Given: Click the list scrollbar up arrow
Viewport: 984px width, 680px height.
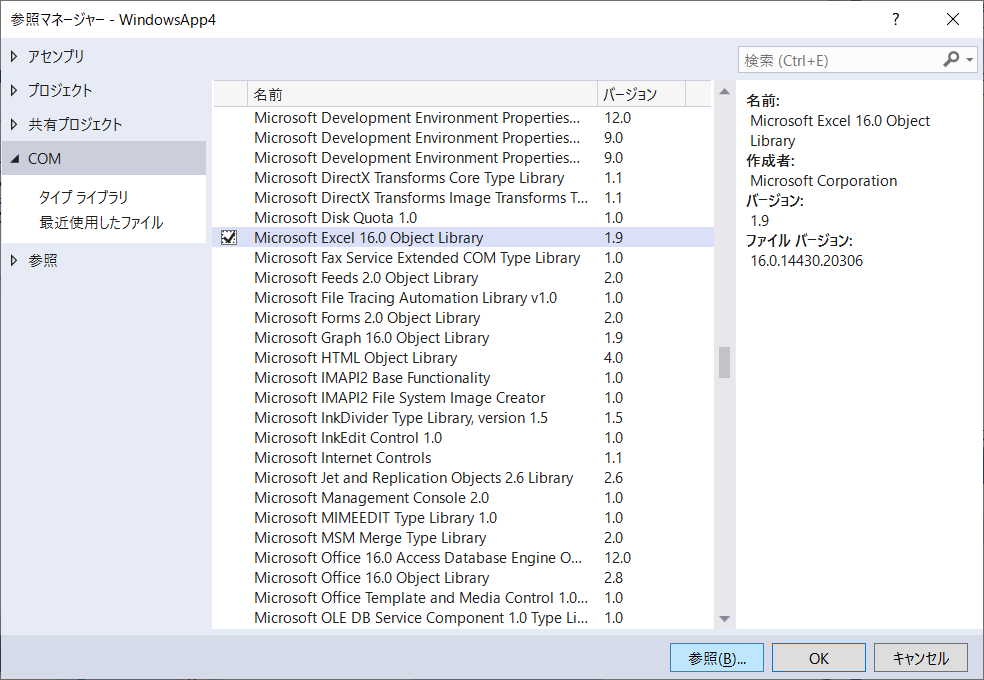Looking at the screenshot, I should coord(724,92).
